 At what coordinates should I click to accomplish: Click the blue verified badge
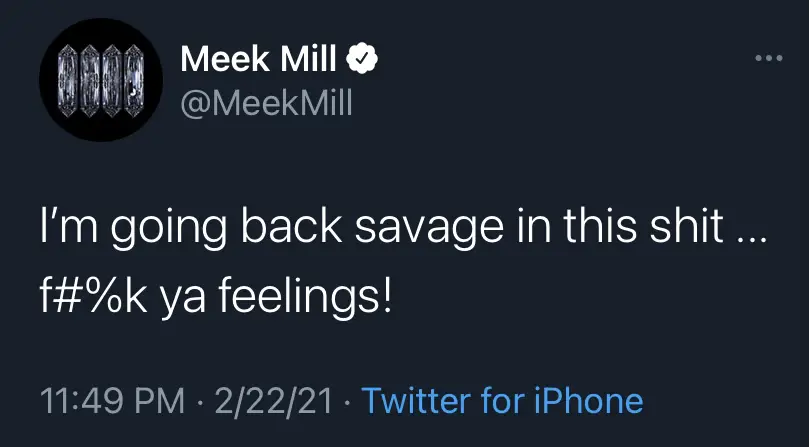(x=360, y=61)
